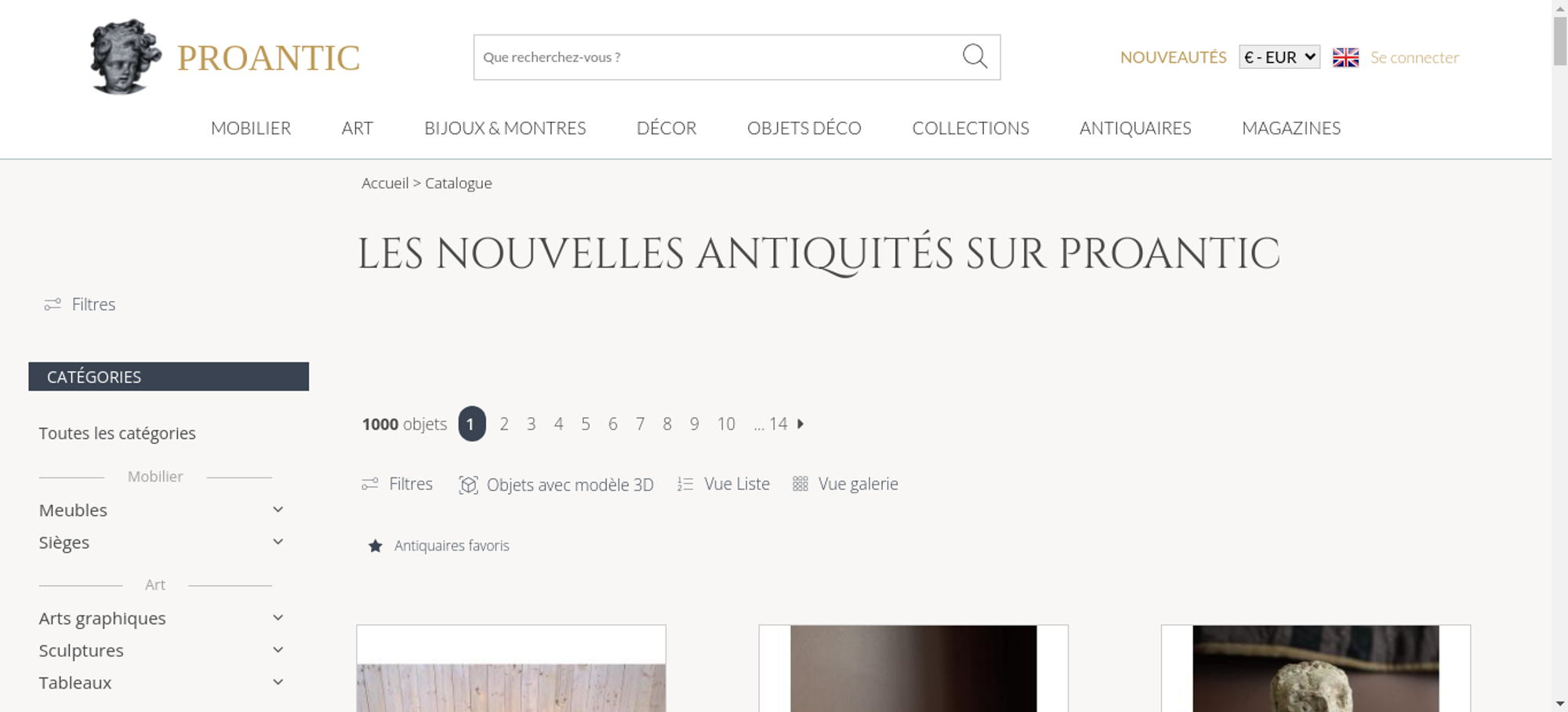Viewport: 1568px width, 712px height.
Task: Switch to Vue Liste view
Action: (724, 485)
